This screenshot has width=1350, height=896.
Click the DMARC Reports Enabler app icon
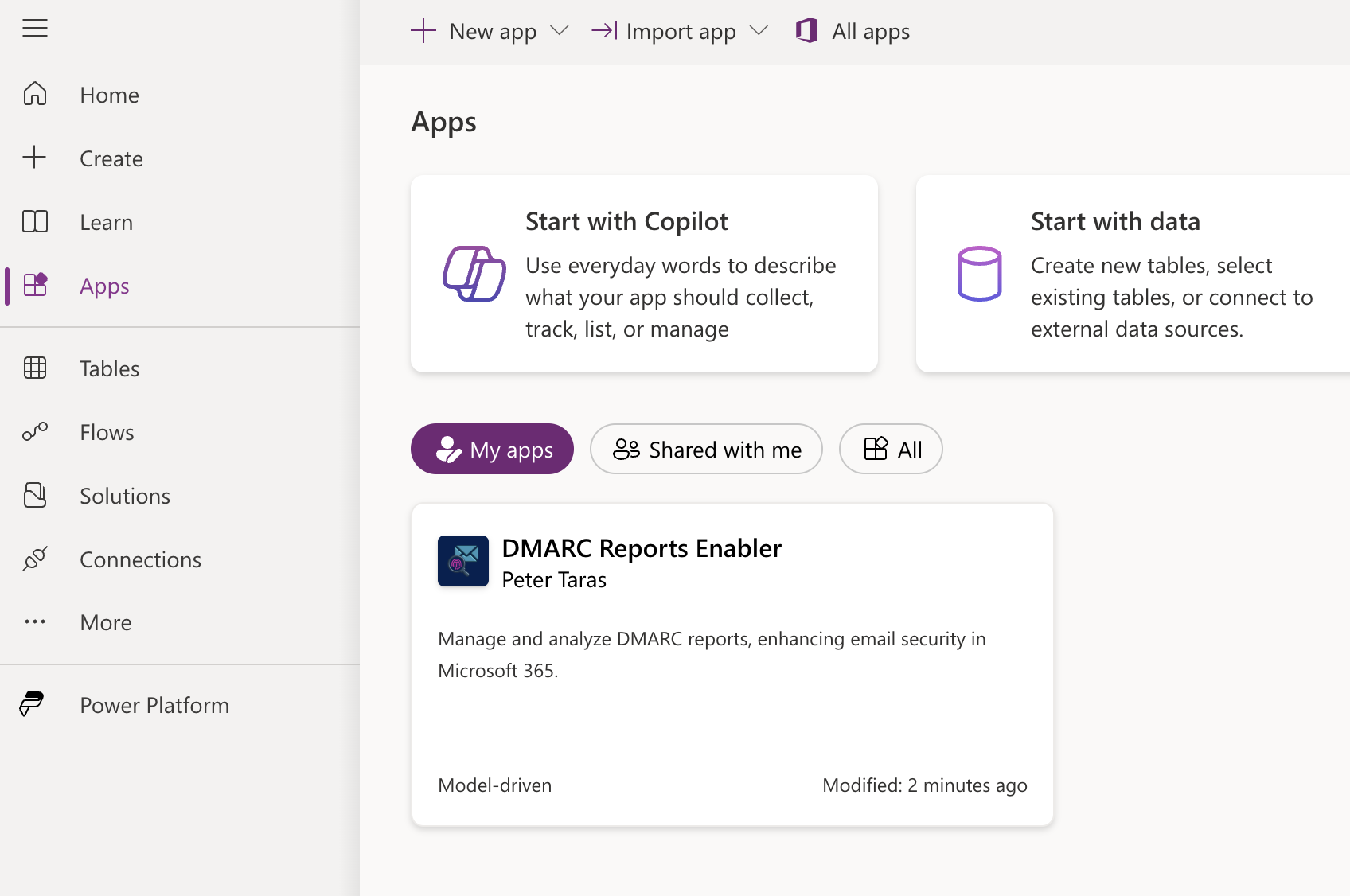point(463,561)
